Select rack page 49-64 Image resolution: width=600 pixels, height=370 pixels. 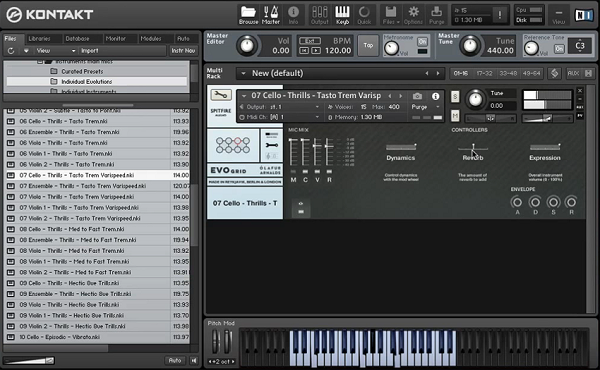coord(532,73)
